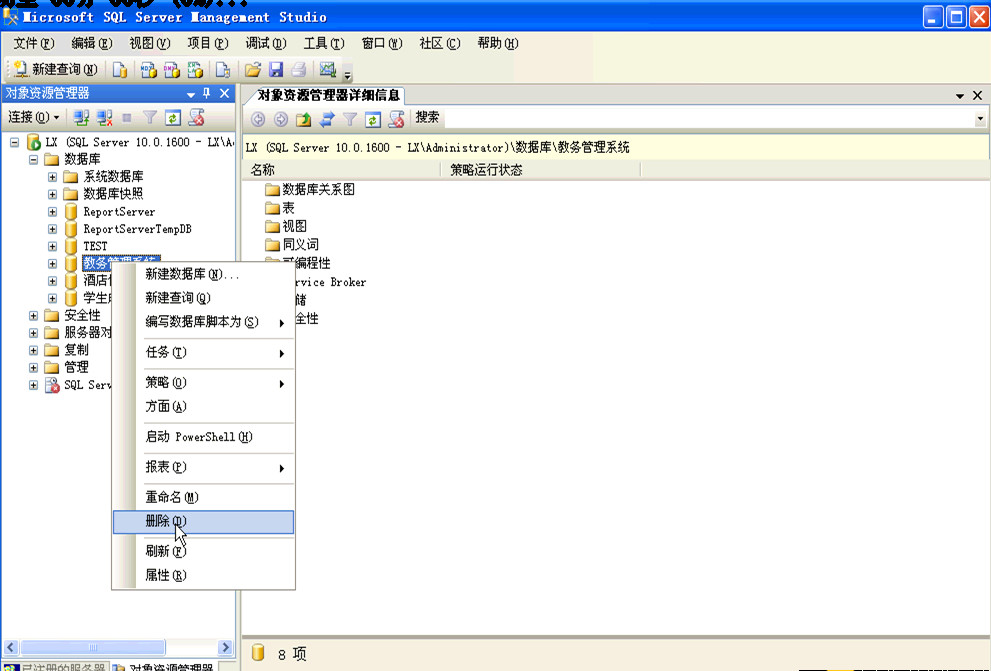Screen dimensions: 991x671
Task: Click the 名称 column header
Action: 341,170
